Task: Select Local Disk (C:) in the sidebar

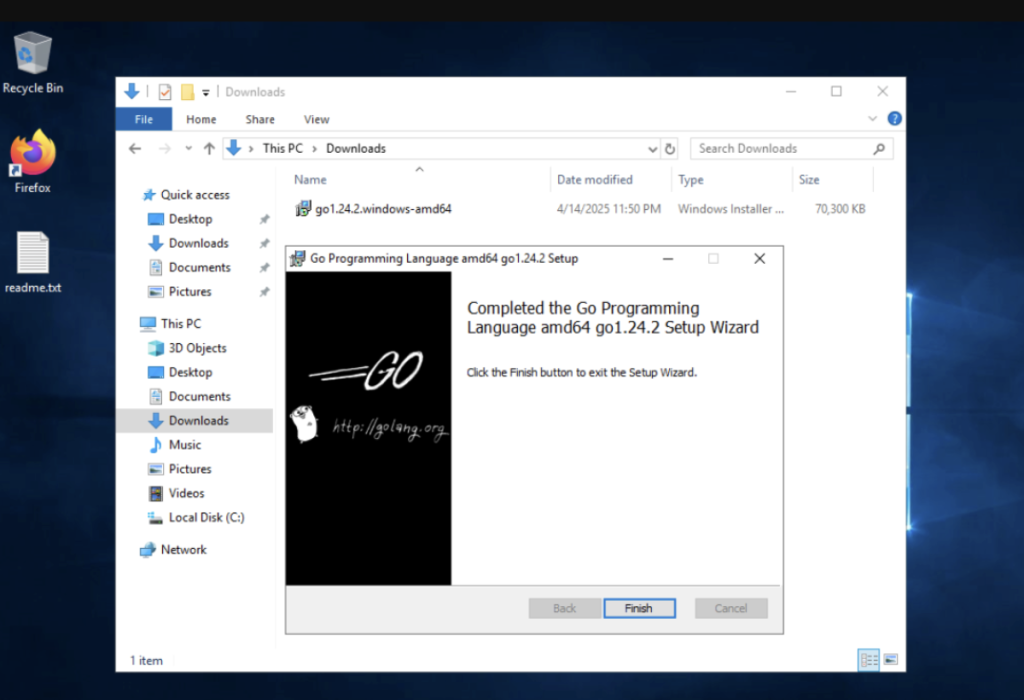Action: (x=205, y=517)
